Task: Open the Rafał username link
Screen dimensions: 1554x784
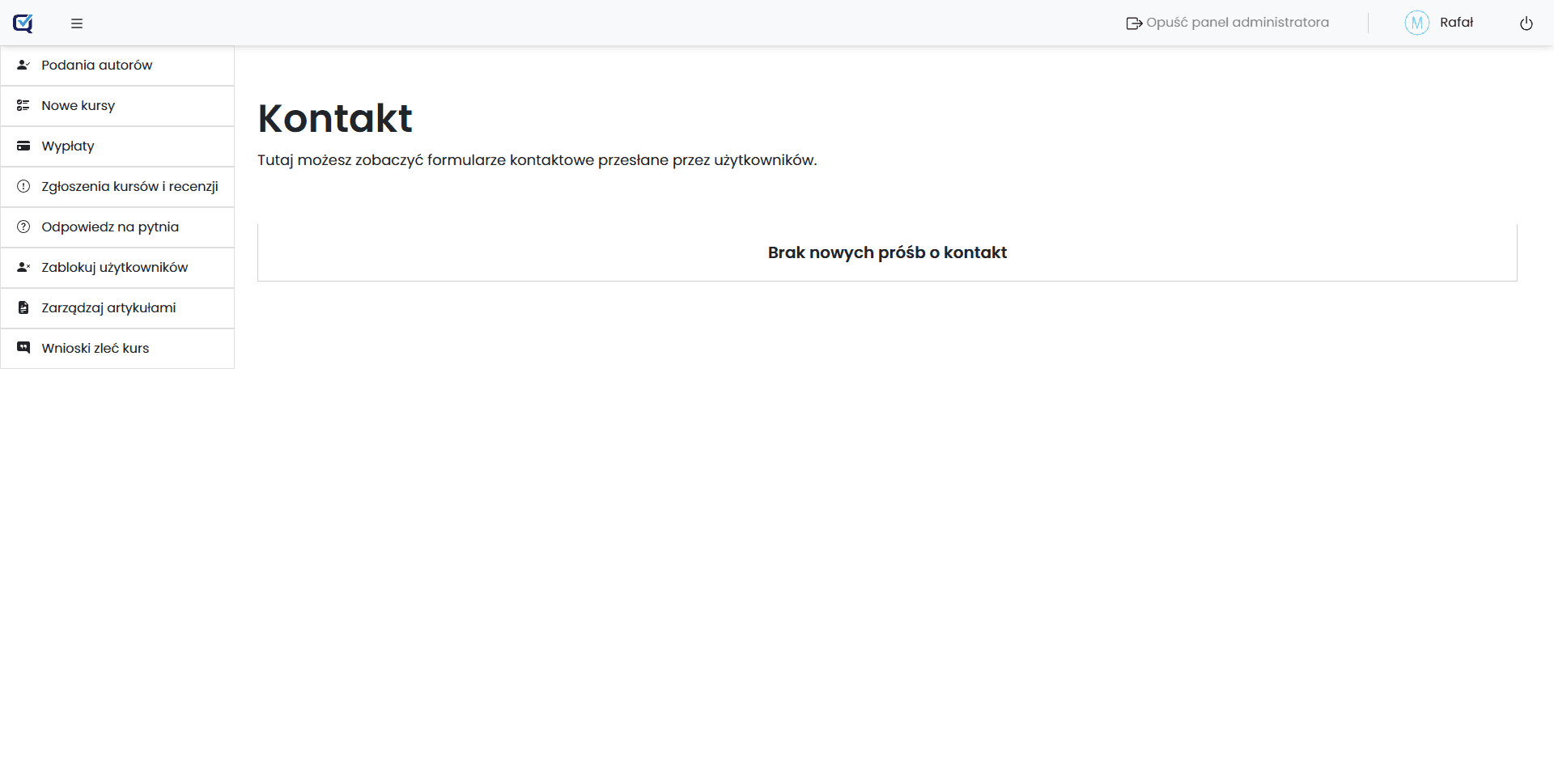Action: click(1456, 23)
